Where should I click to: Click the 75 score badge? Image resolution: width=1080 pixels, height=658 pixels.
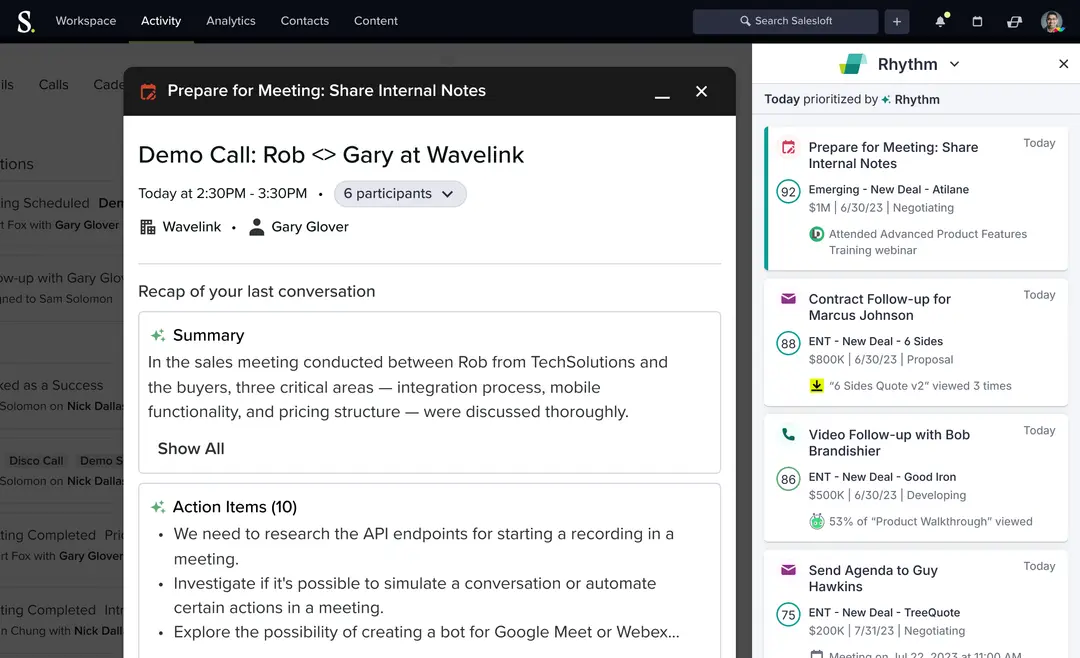[x=789, y=615]
